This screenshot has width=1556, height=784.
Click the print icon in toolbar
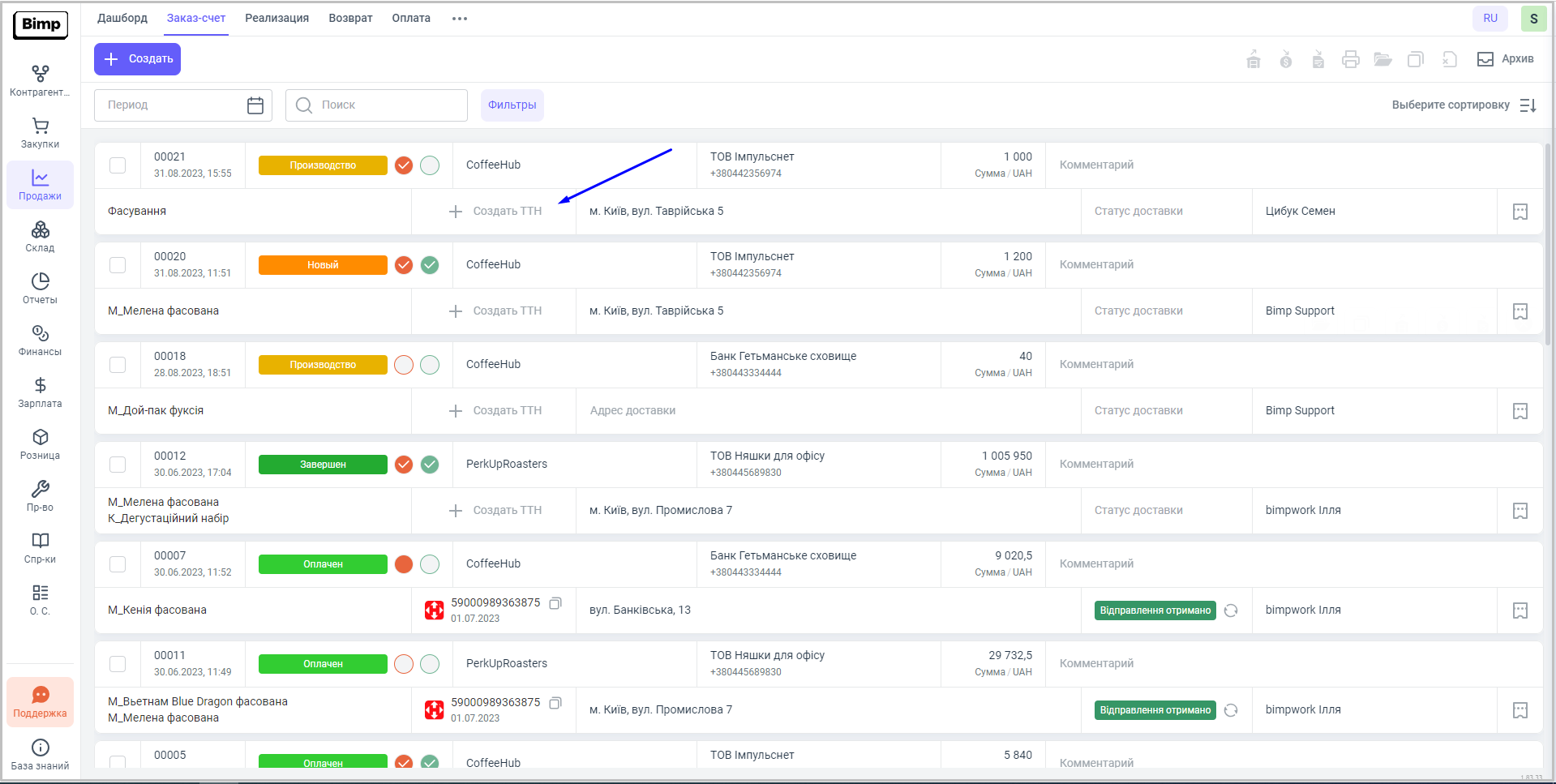pyautogui.click(x=1350, y=59)
